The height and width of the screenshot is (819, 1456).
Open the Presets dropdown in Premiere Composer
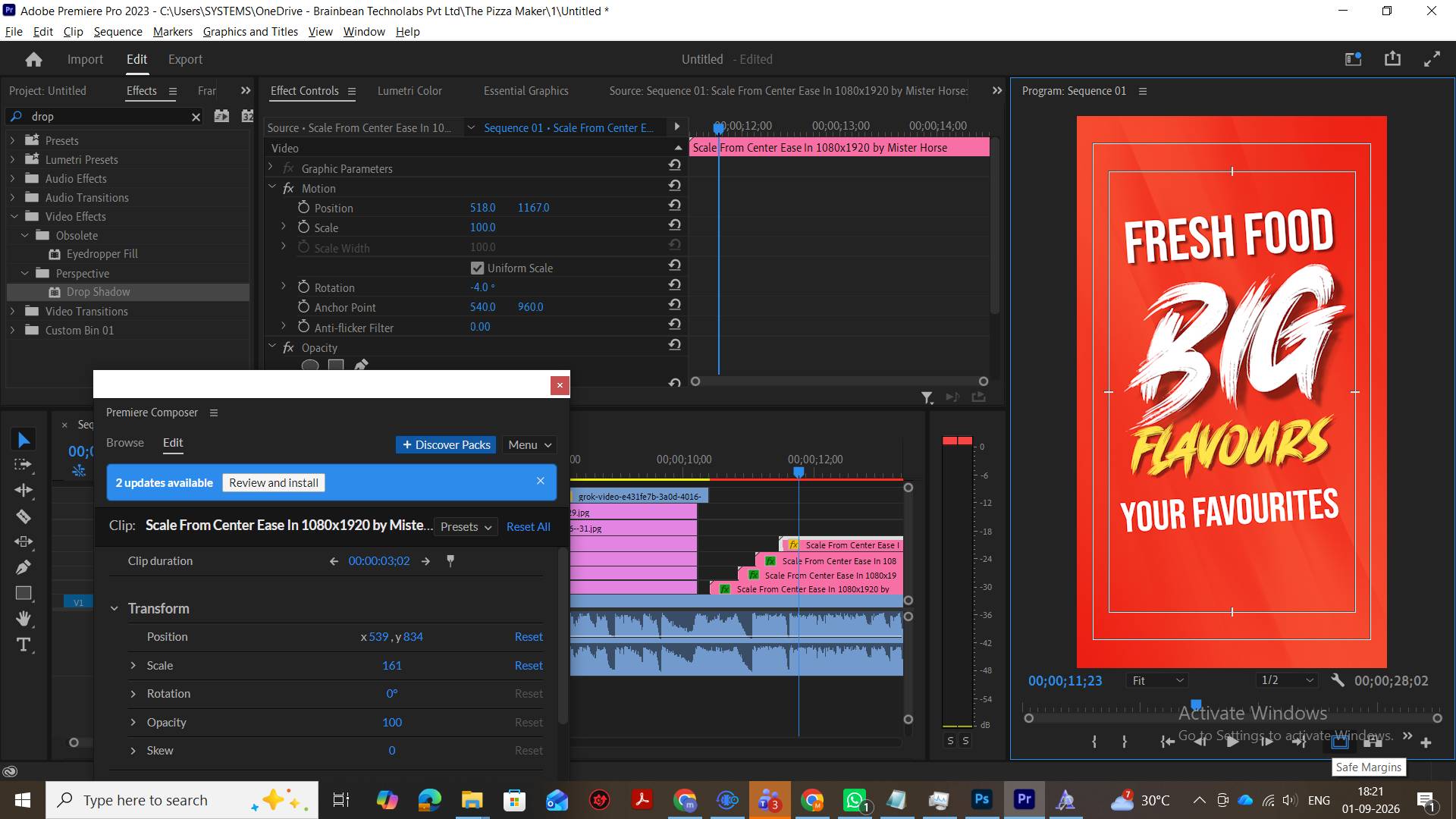[466, 526]
